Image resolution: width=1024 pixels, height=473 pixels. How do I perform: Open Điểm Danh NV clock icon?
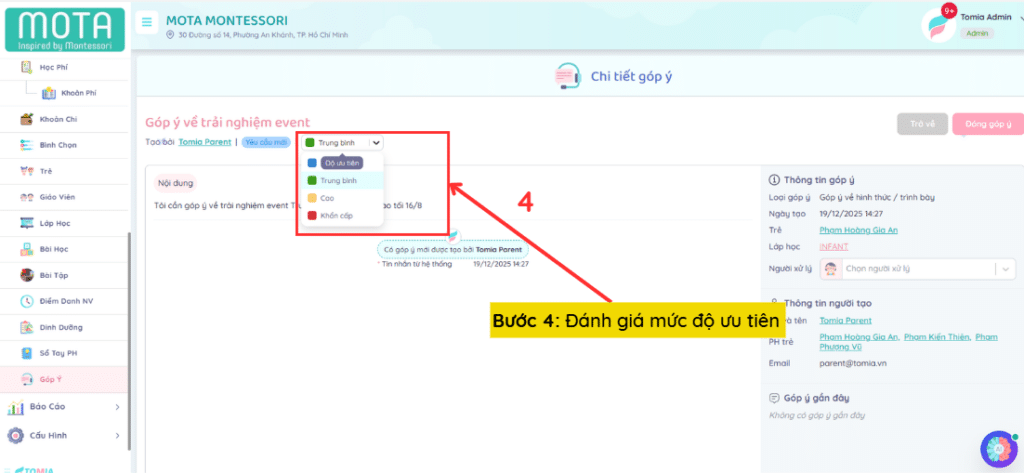click(27, 301)
